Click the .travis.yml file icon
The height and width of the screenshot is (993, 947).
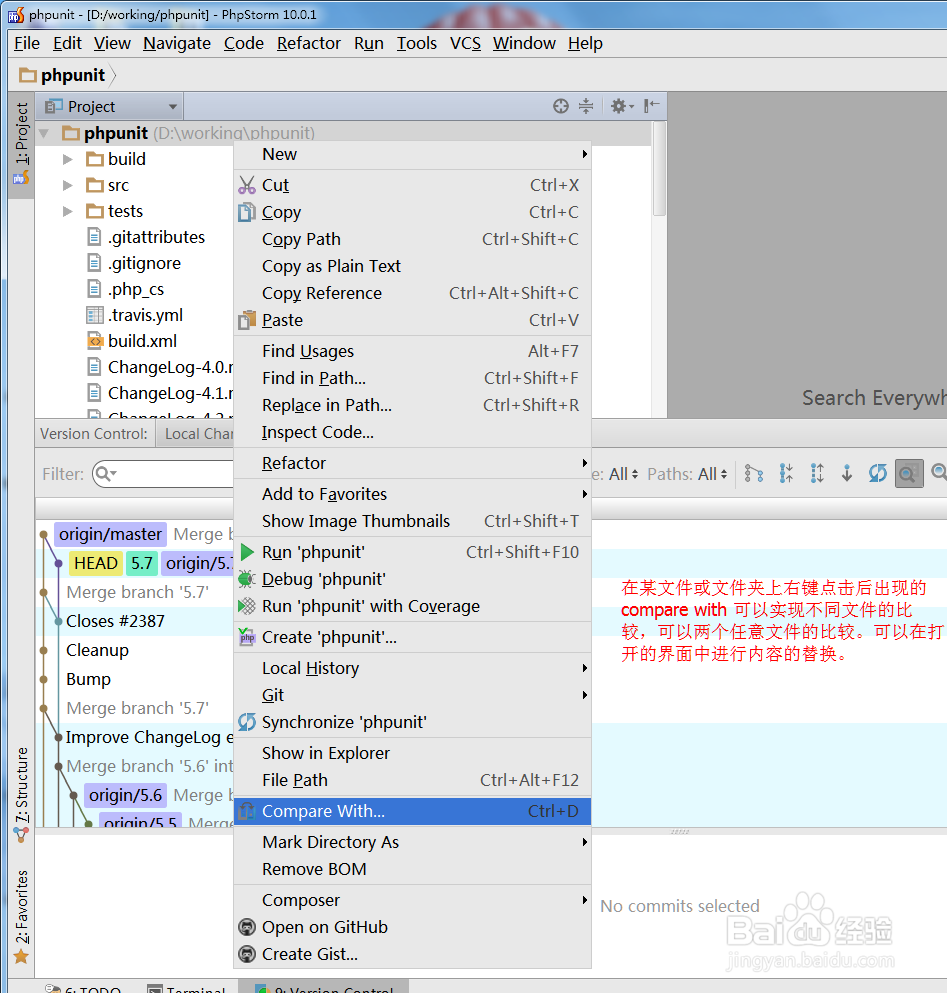pos(94,315)
